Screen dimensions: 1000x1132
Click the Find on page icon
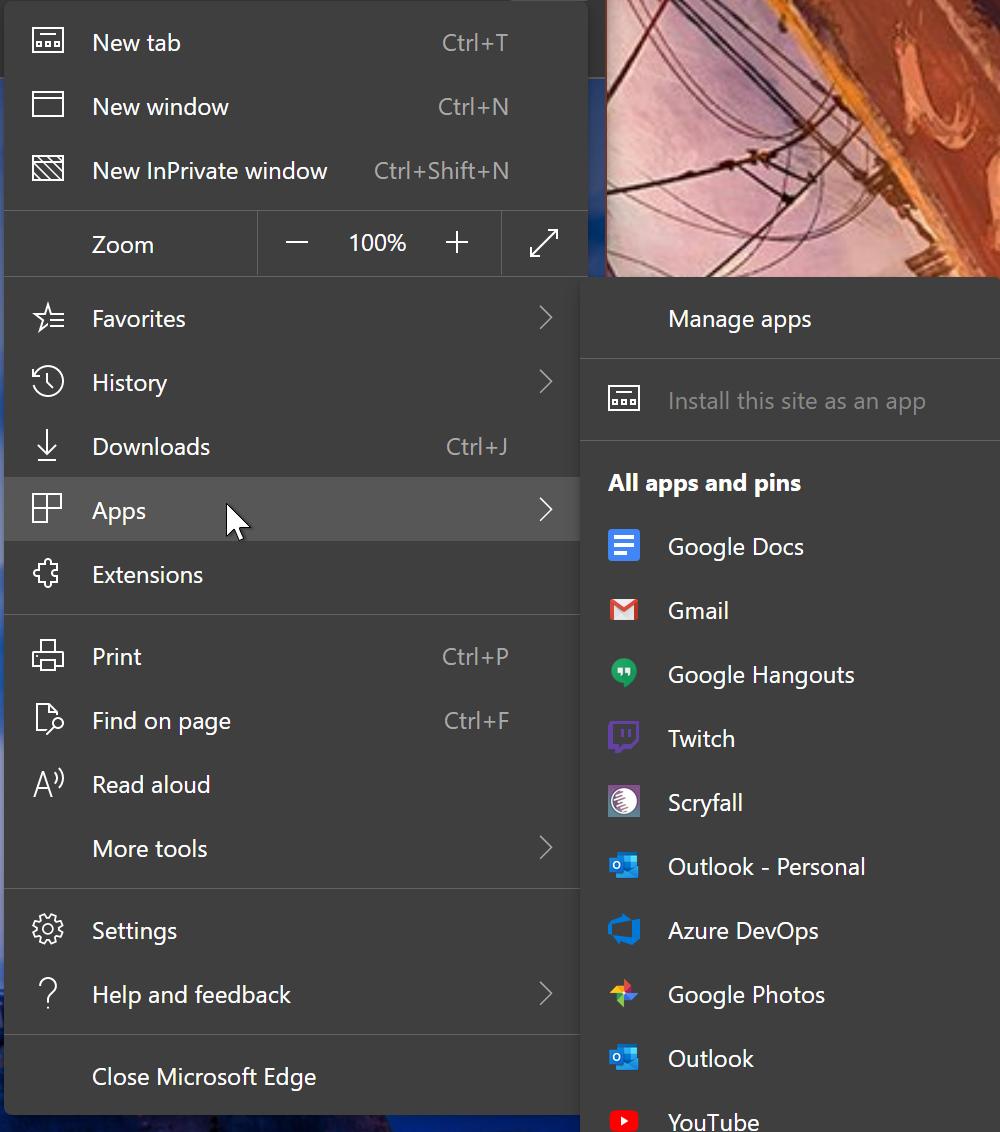coord(48,719)
